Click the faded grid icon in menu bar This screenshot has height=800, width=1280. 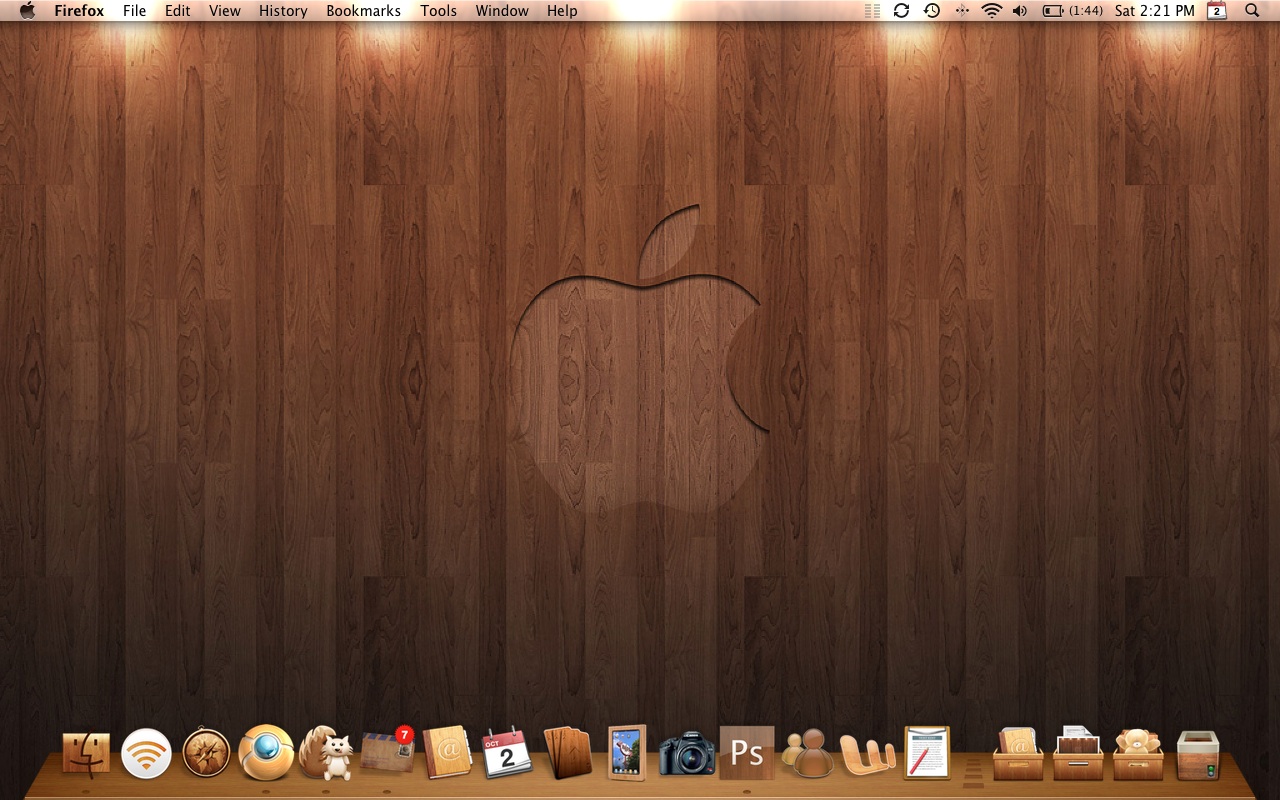pyautogui.click(x=872, y=11)
